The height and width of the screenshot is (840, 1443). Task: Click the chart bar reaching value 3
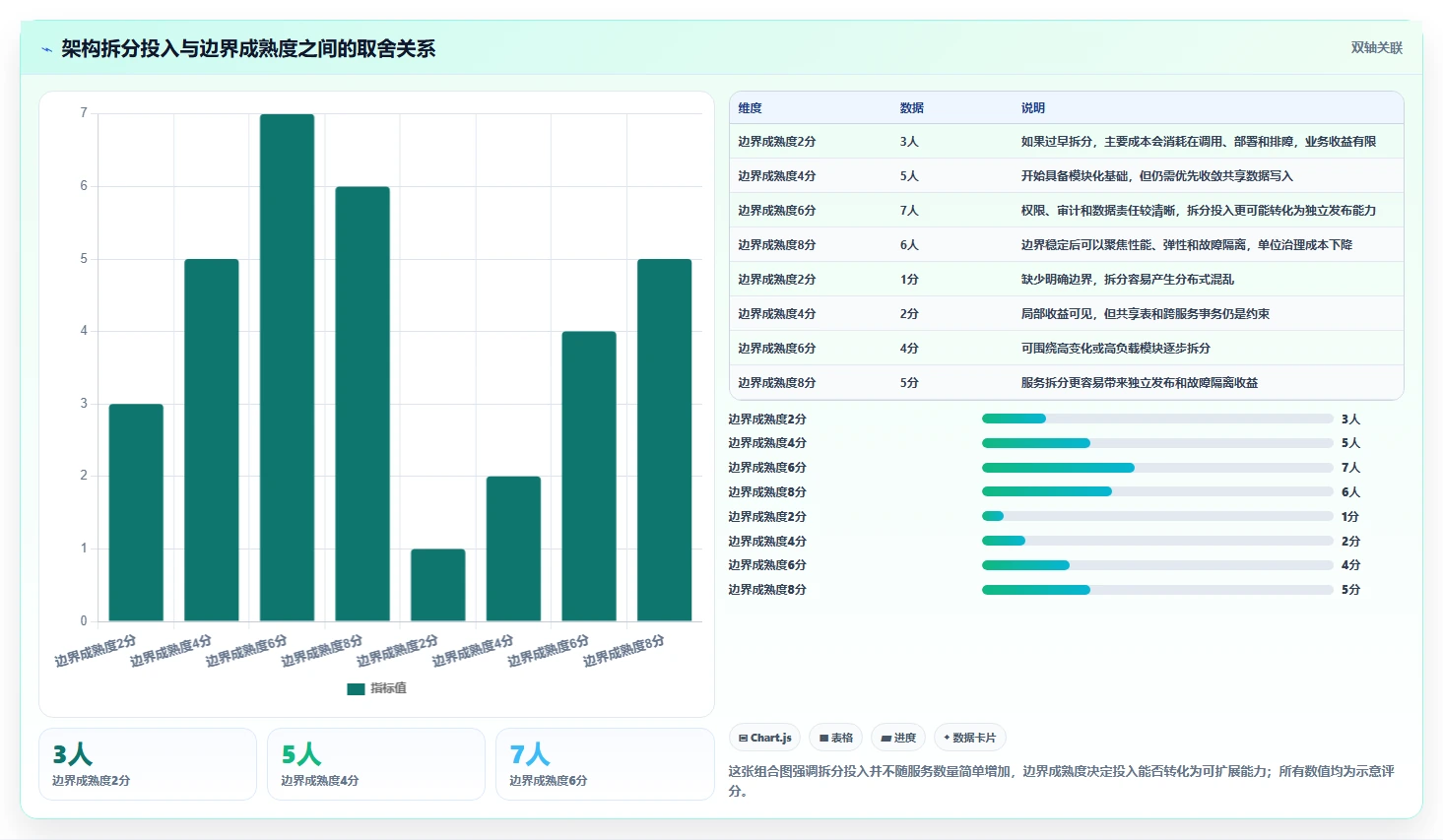pos(136,512)
